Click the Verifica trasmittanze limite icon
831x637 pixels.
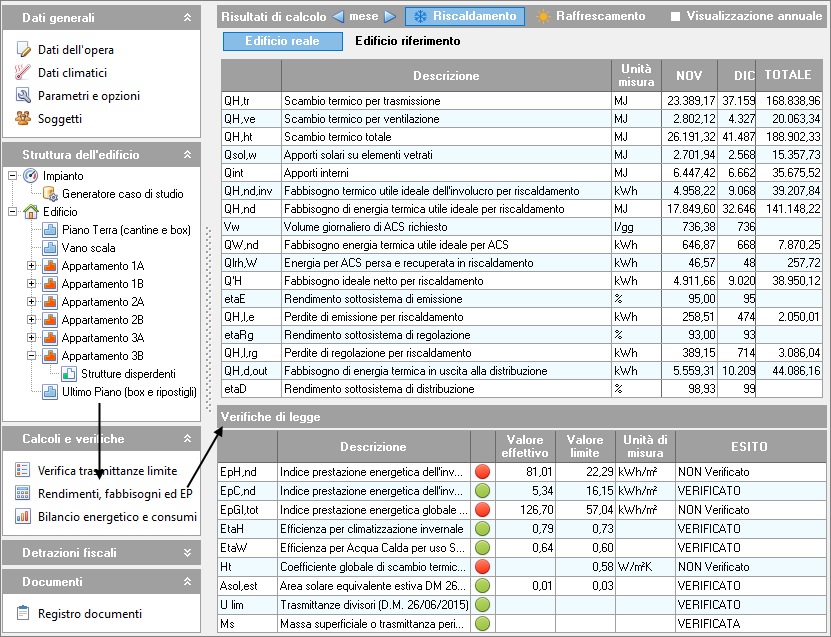pyautogui.click(x=23, y=471)
